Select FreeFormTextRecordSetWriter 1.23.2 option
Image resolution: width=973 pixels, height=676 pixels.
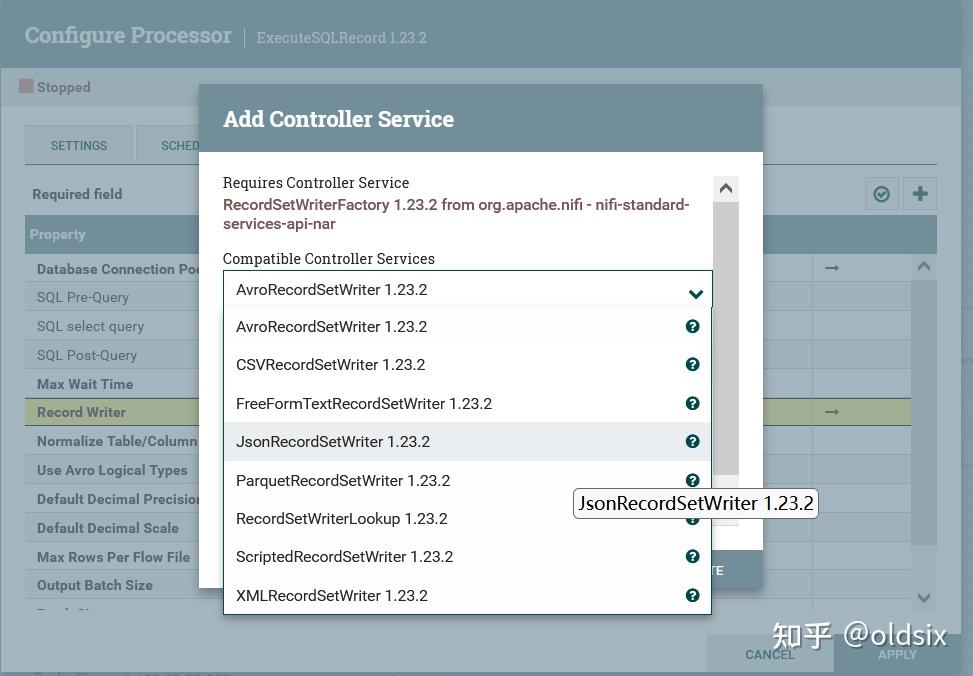coord(467,403)
